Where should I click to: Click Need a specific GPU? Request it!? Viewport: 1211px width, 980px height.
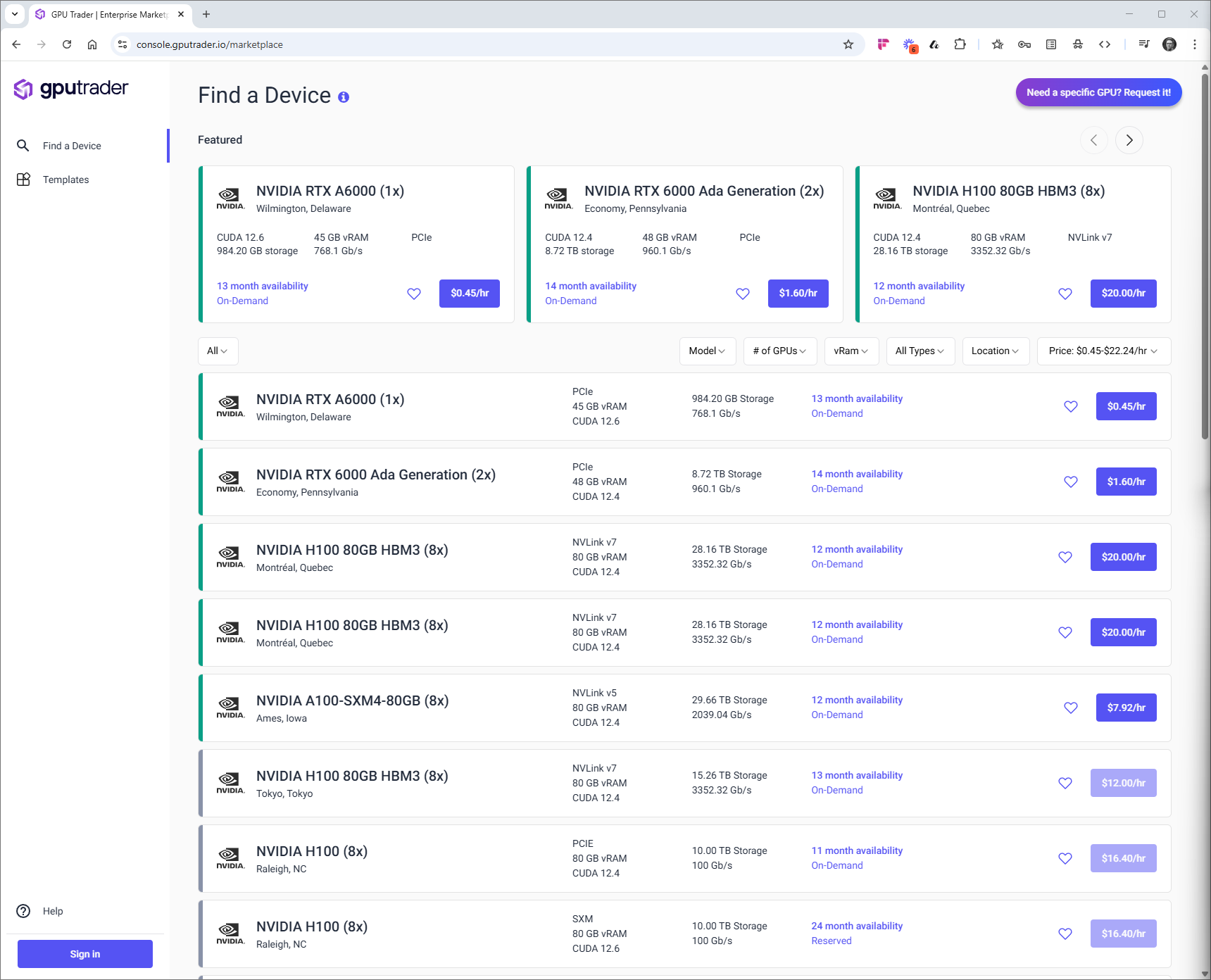coord(1098,92)
